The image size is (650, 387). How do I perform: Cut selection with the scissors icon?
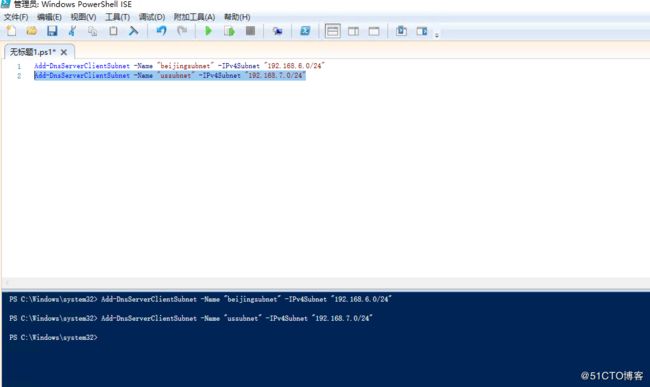point(72,31)
